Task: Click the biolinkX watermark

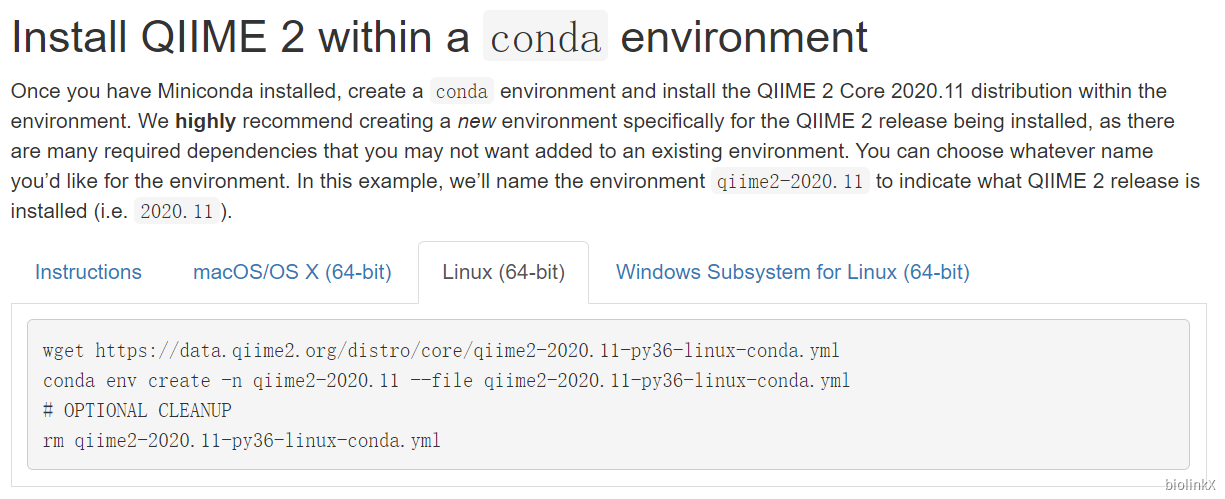Action: [1189, 485]
